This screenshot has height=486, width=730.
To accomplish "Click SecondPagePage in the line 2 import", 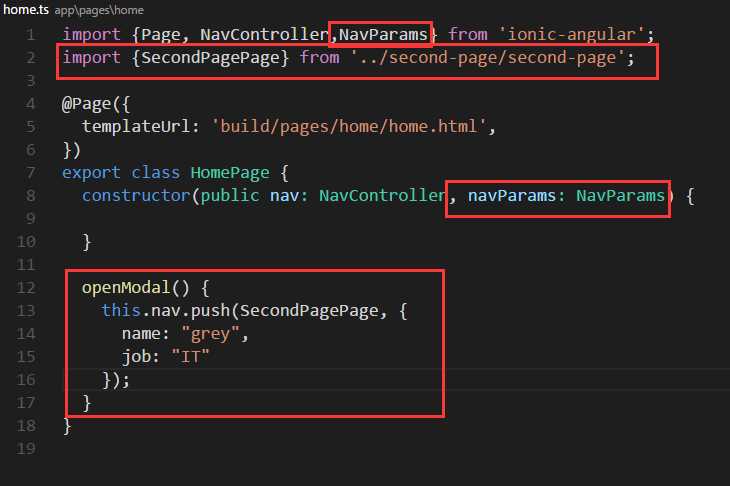I will [210, 57].
